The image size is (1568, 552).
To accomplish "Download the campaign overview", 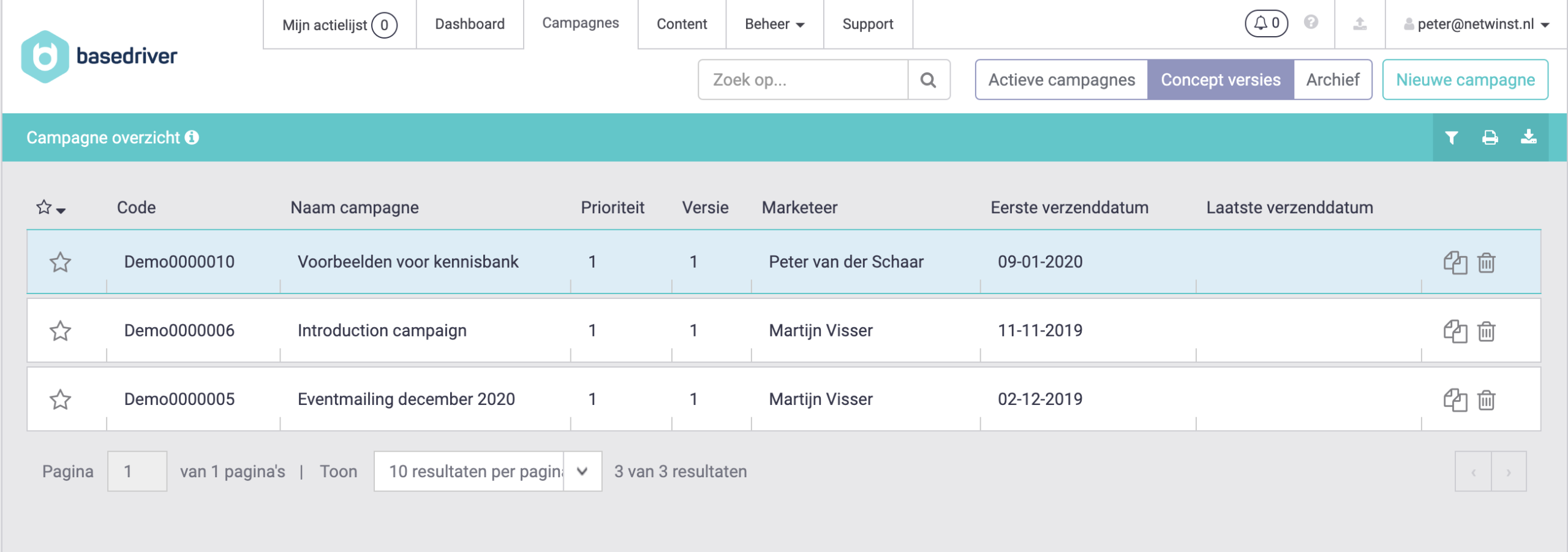I will click(x=1529, y=137).
